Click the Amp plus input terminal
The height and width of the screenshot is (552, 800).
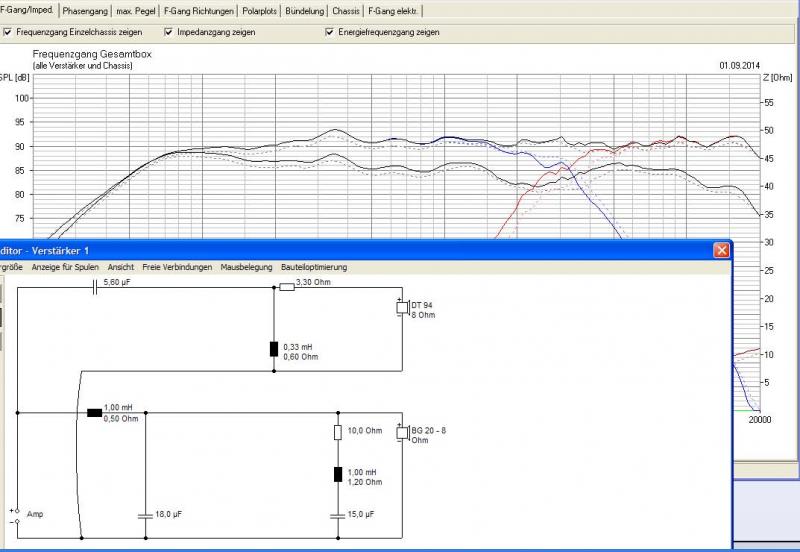click(17, 510)
